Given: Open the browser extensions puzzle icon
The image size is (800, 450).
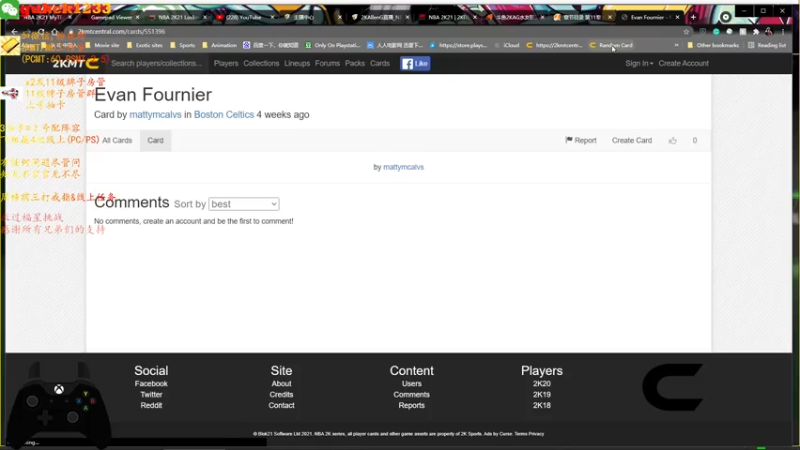Looking at the screenshot, I should tap(756, 32).
